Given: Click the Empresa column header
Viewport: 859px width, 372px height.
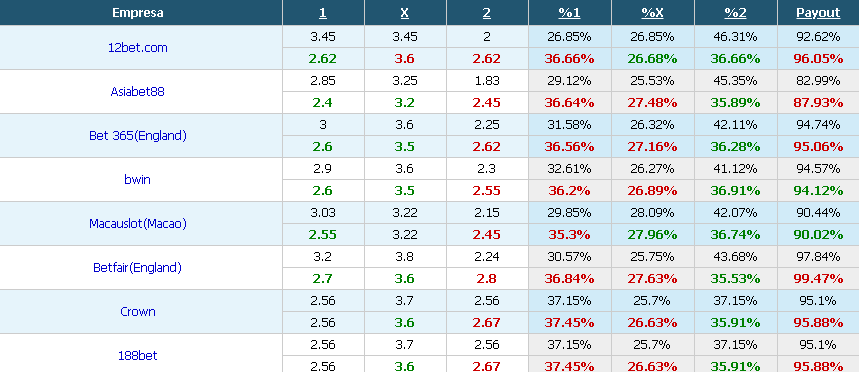Looking at the screenshot, I should click(x=138, y=13).
